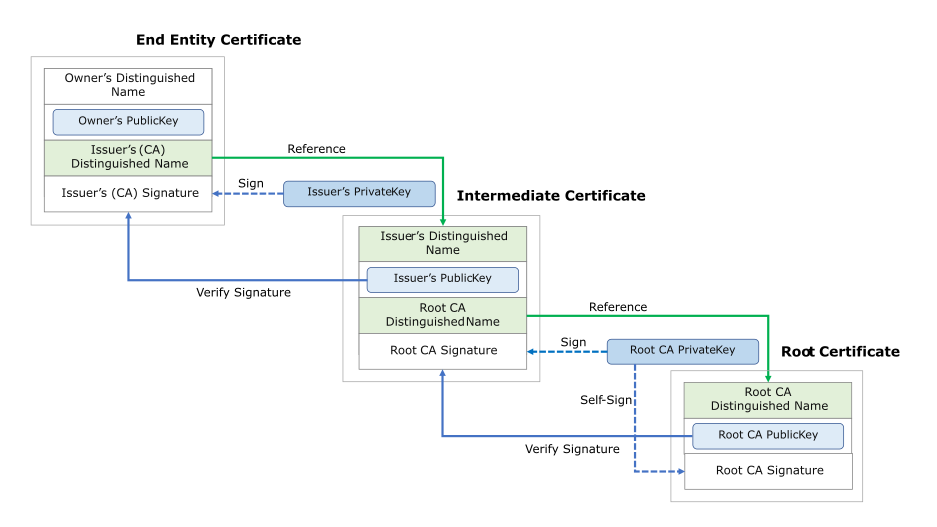This screenshot has width=937, height=527.
Task: Click the Owner's PublicKey box
Action: tap(128, 121)
